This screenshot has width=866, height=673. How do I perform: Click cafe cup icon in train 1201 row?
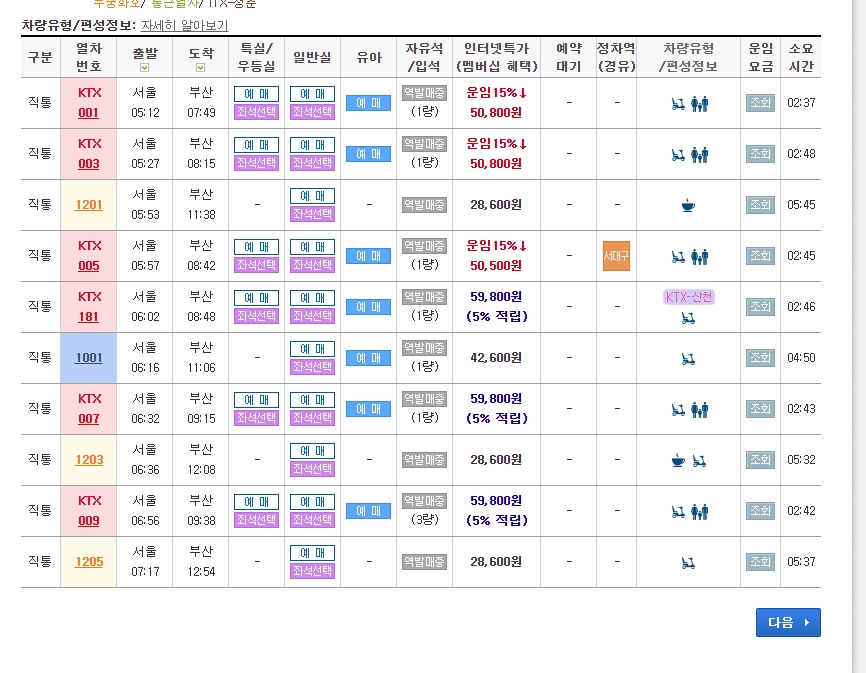tap(688, 205)
